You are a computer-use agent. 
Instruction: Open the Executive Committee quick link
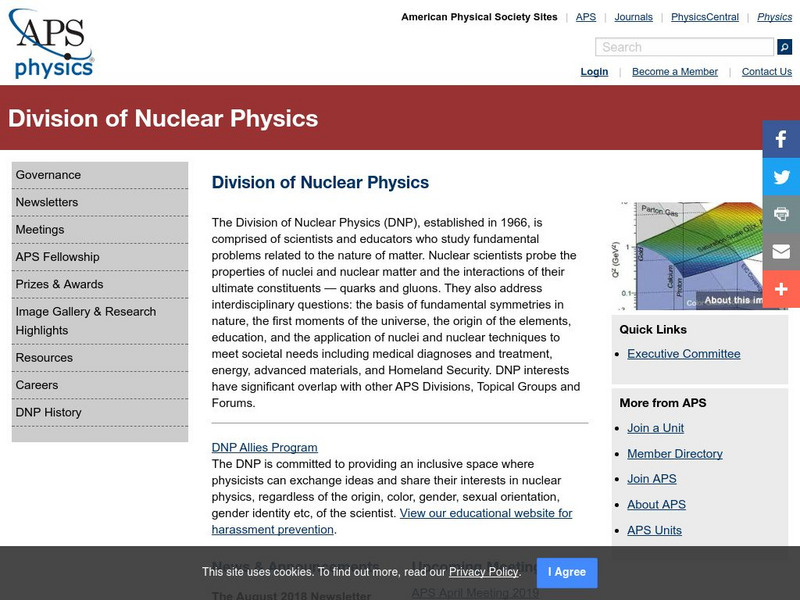pos(683,354)
